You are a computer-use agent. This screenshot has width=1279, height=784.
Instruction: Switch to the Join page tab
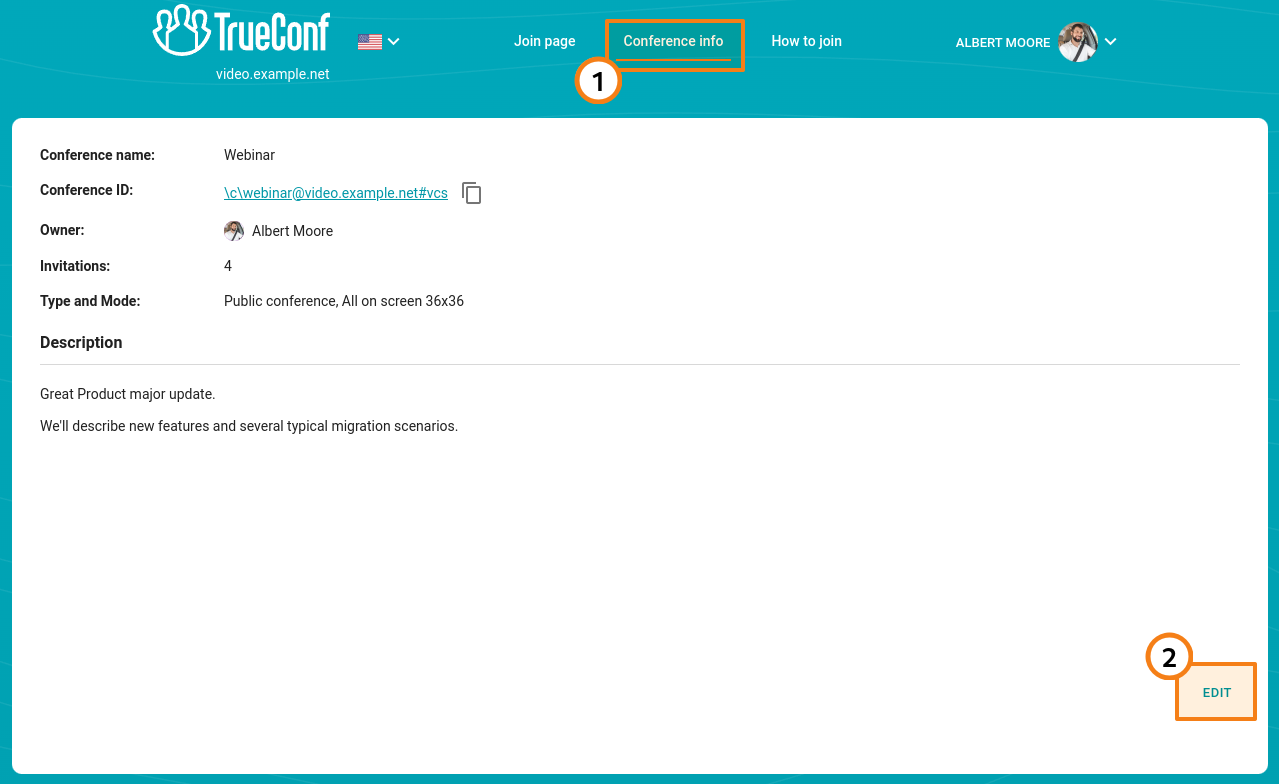click(x=544, y=41)
